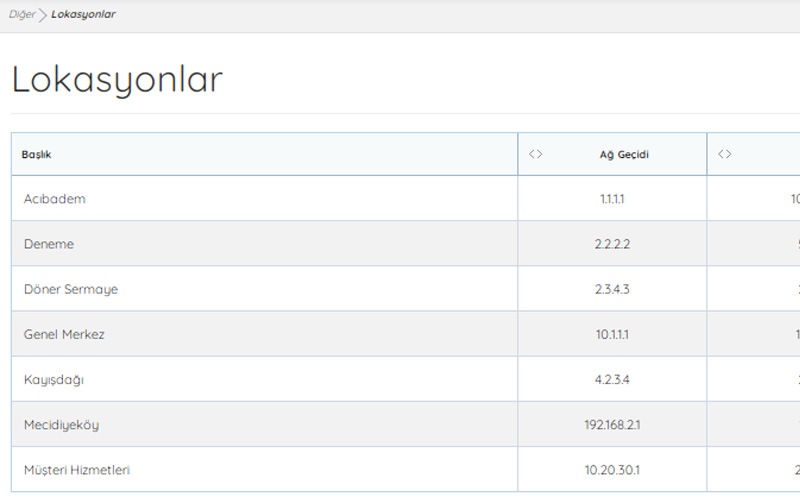Image resolution: width=800 pixels, height=500 pixels.
Task: Open the Deneme location entry
Action: 49,244
